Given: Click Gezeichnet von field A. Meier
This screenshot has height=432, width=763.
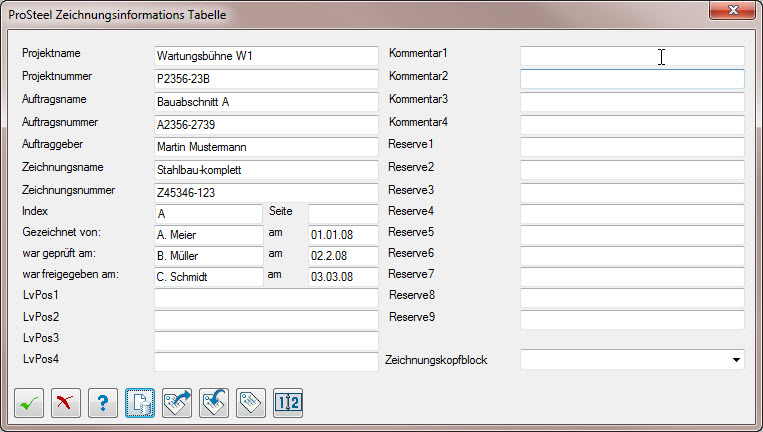Looking at the screenshot, I should (x=209, y=235).
